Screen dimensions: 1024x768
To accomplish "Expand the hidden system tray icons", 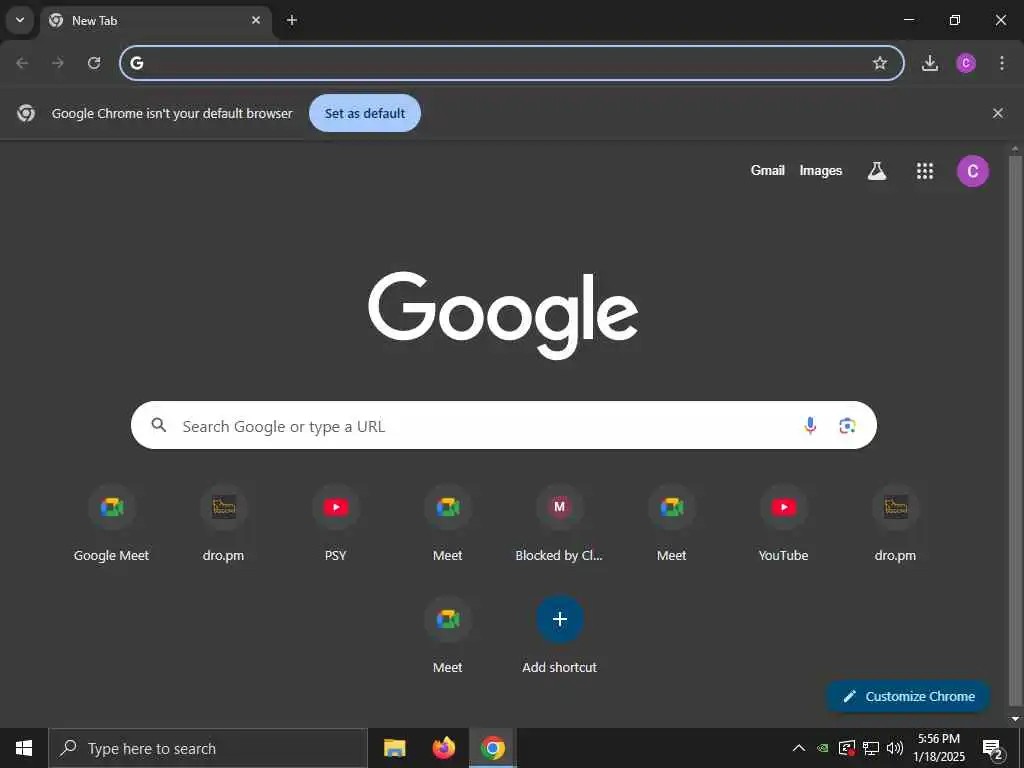I will tap(799, 748).
